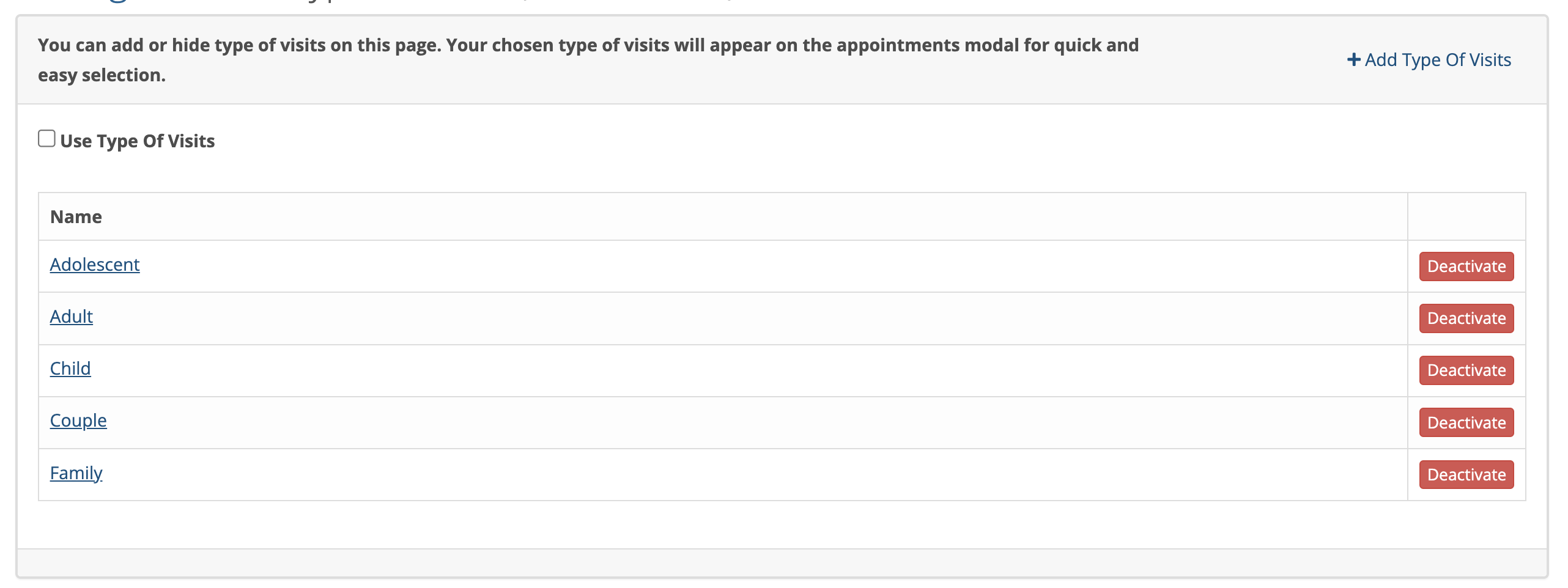This screenshot has width=1568, height=588.
Task: Click the Use Type Of Visits label
Action: coord(138,141)
